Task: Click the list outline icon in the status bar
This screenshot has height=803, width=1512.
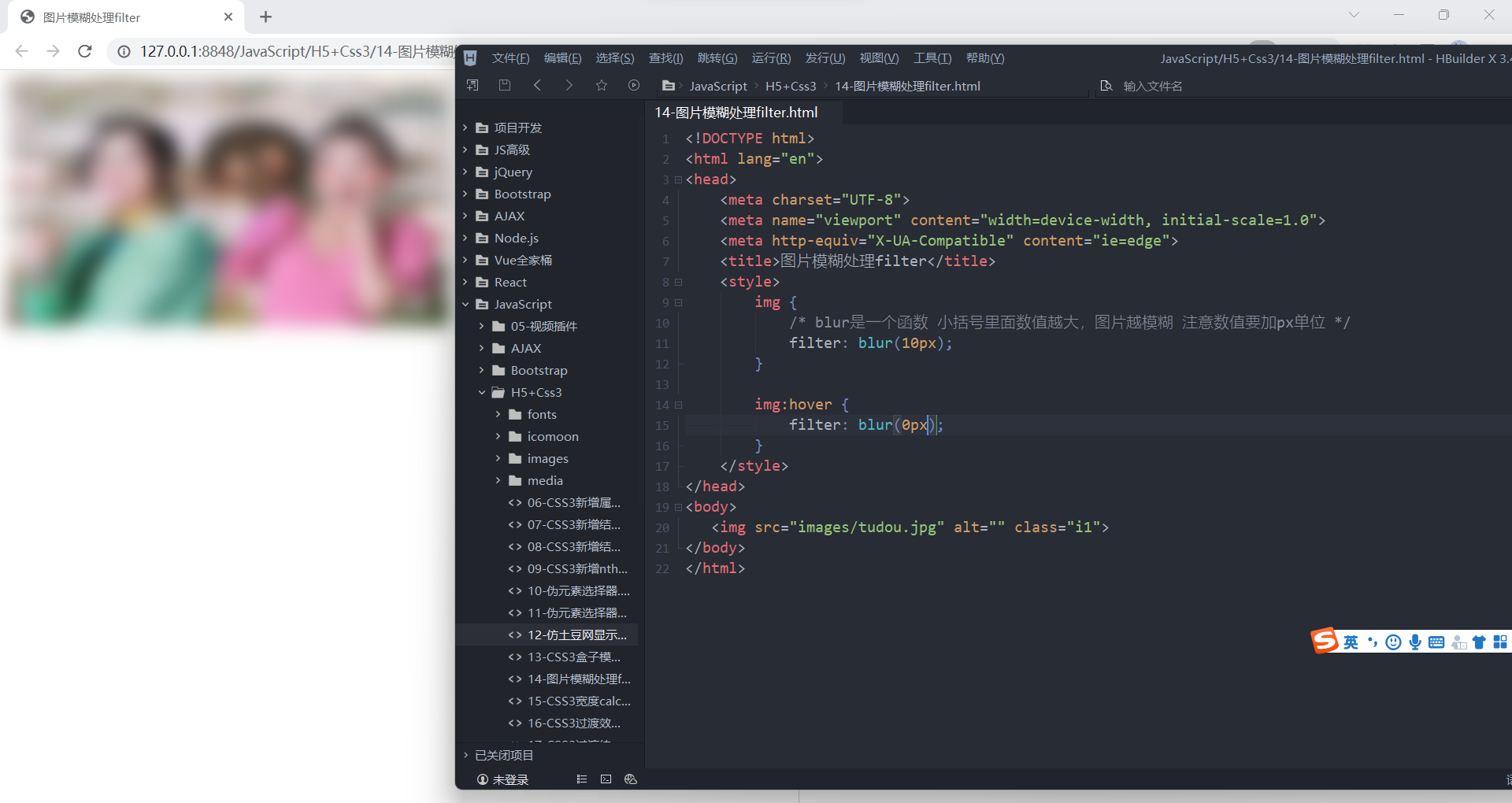Action: click(x=582, y=779)
